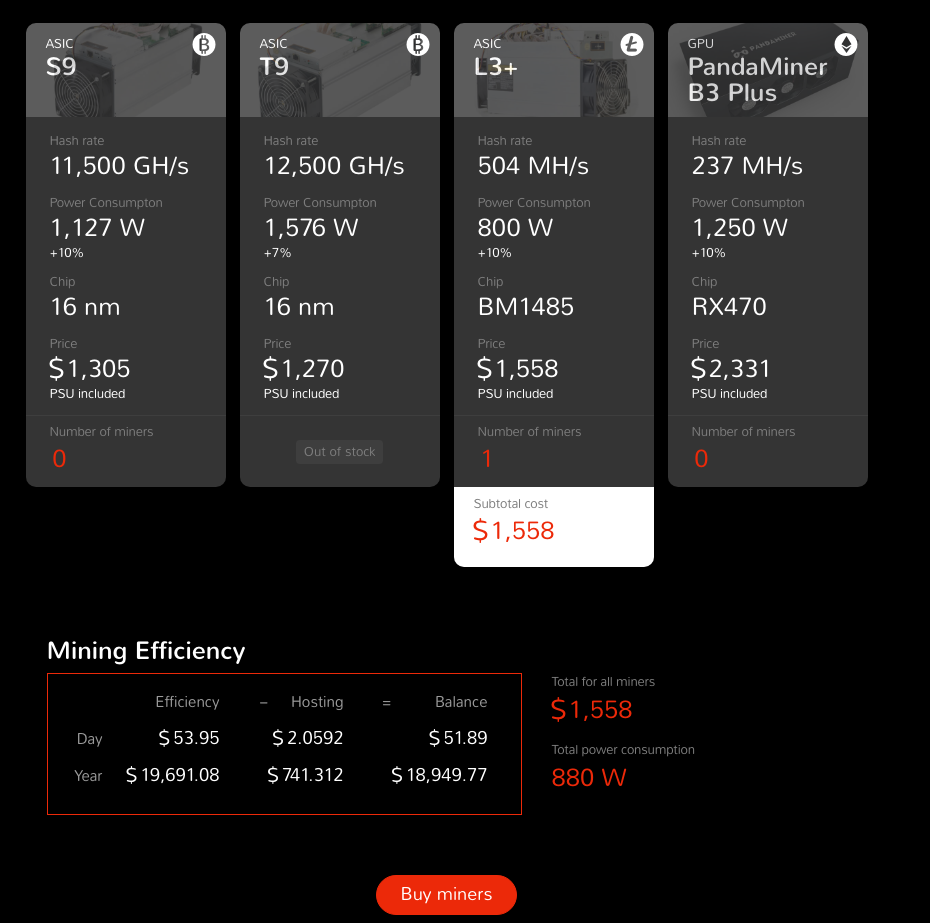This screenshot has height=923, width=930.
Task: Click the S9 price of $1,305
Action: tap(90, 369)
